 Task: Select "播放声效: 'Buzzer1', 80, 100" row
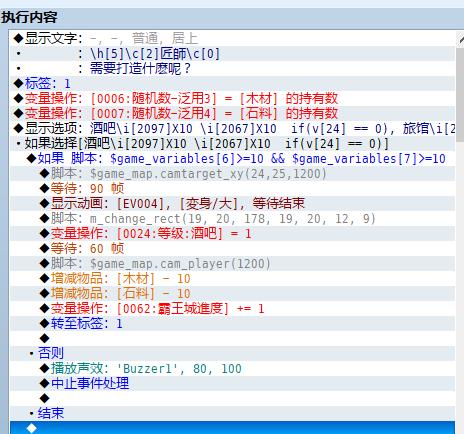tap(232, 368)
